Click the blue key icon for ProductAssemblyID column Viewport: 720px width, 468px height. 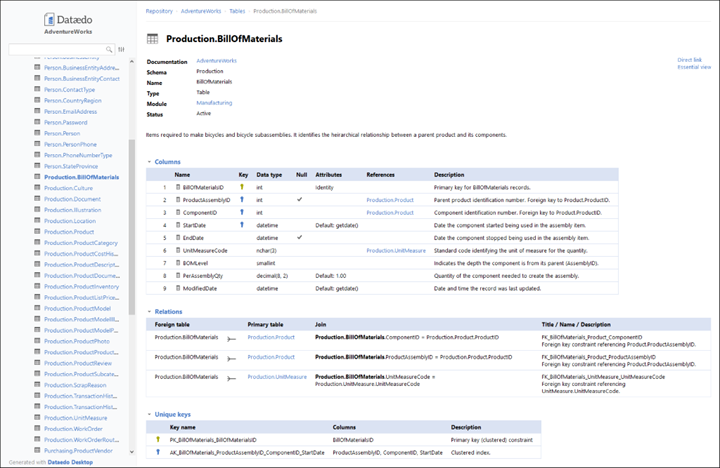[241, 200]
